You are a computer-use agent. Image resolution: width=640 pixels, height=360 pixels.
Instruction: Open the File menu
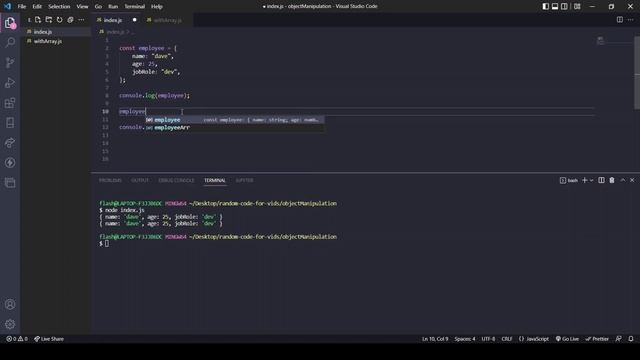(x=22, y=7)
